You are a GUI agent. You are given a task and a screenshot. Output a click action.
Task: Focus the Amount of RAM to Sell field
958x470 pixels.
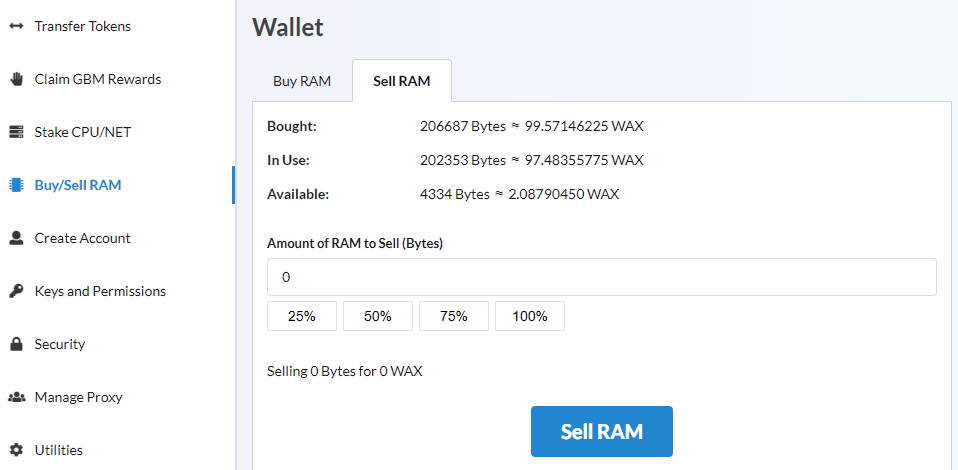[602, 277]
